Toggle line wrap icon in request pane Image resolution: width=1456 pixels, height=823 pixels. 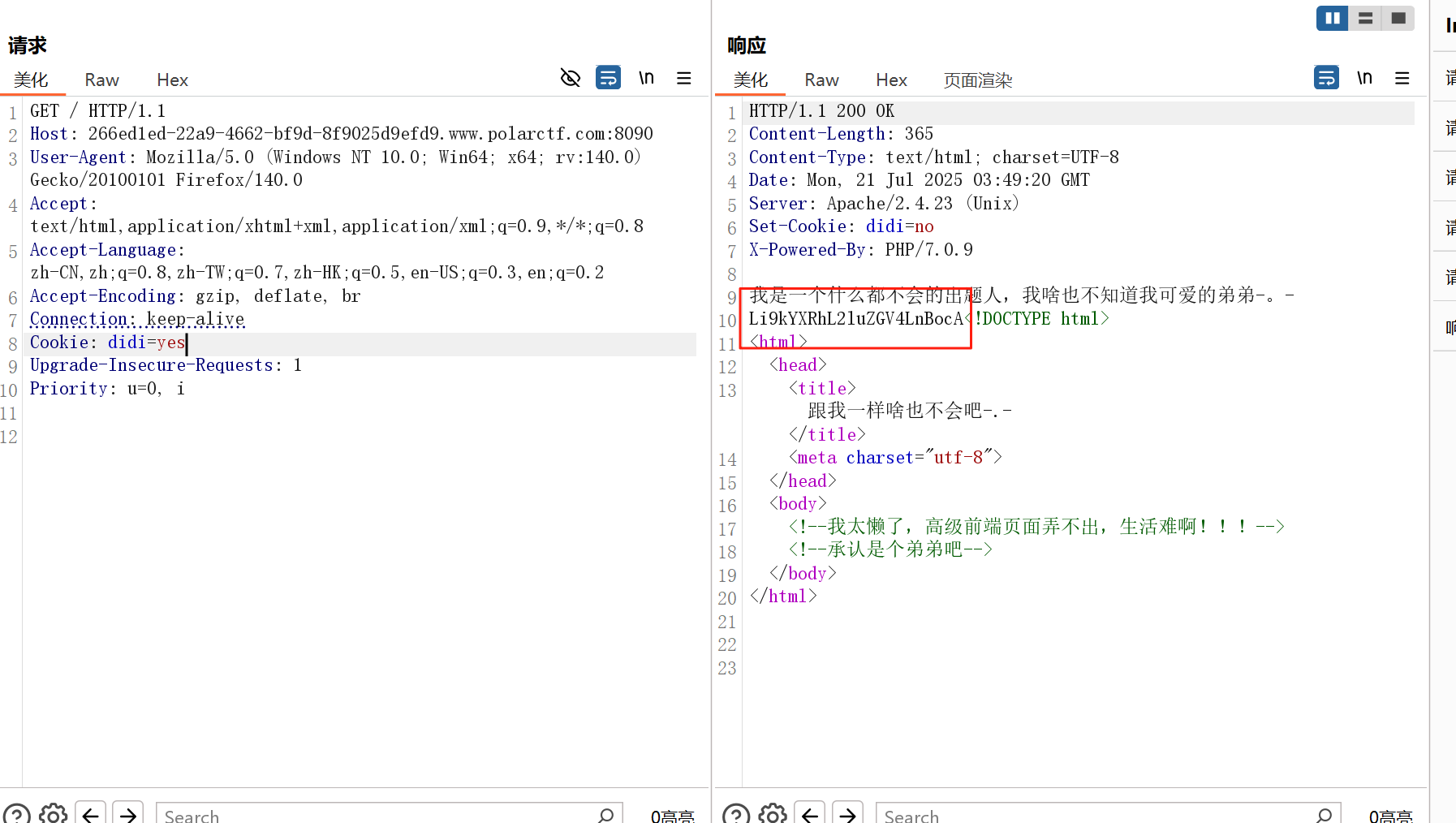[609, 78]
